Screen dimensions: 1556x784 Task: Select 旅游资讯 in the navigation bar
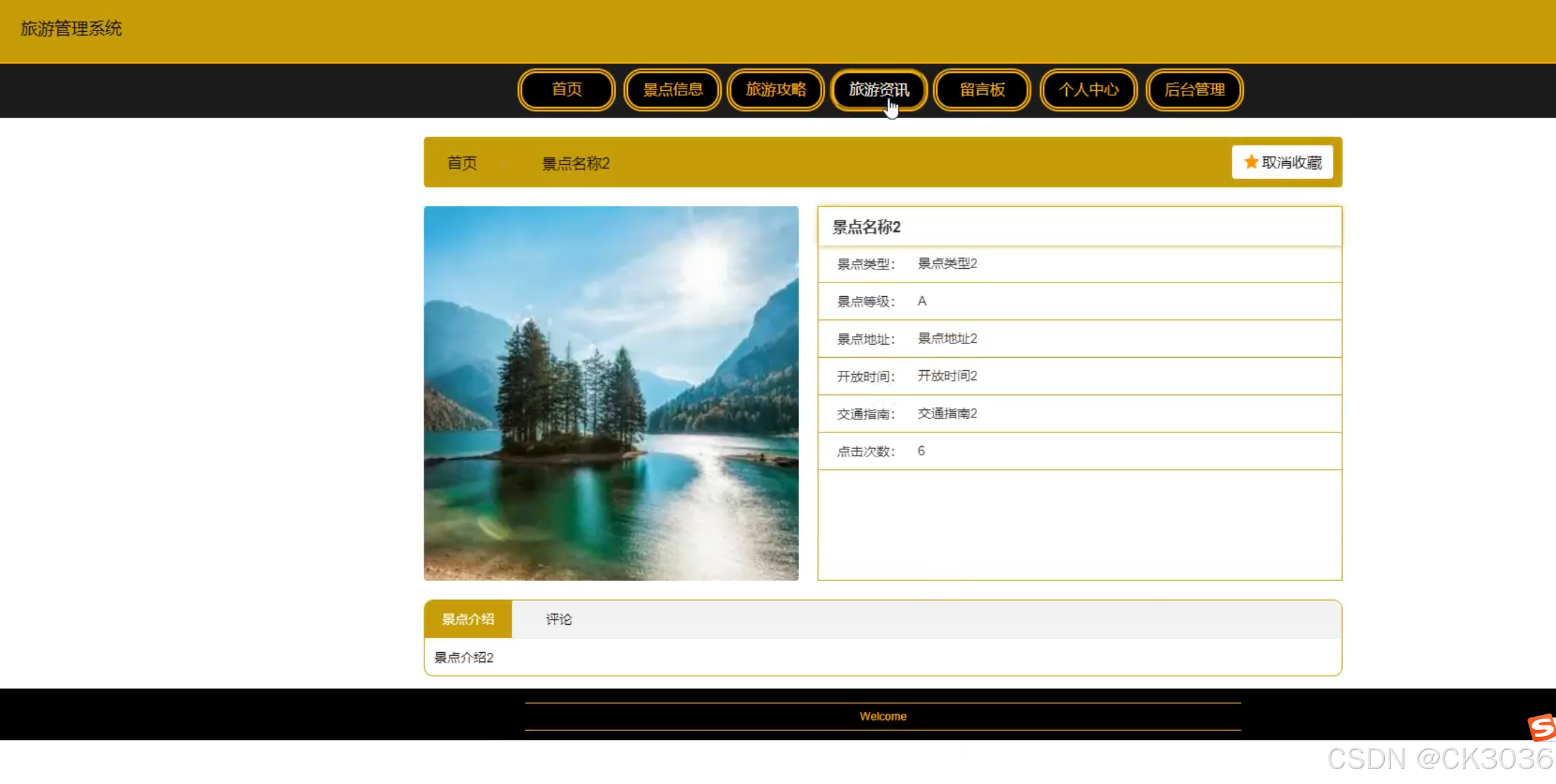click(878, 90)
